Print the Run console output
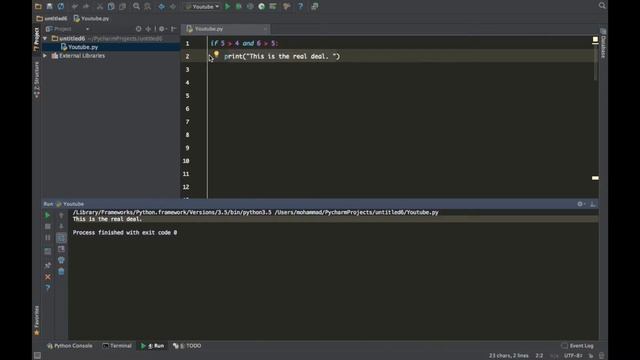Viewport: 640px width, 360px height. coord(61,260)
